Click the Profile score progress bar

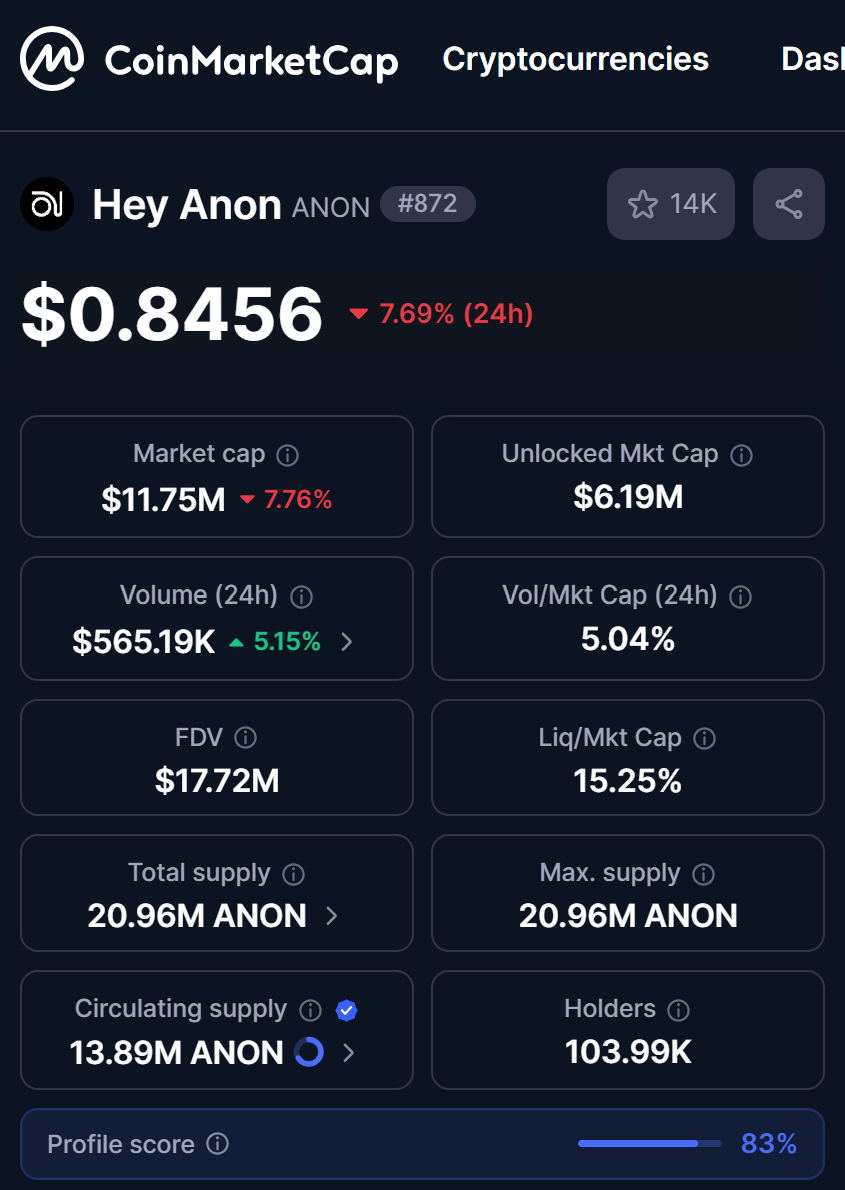coord(649,1143)
